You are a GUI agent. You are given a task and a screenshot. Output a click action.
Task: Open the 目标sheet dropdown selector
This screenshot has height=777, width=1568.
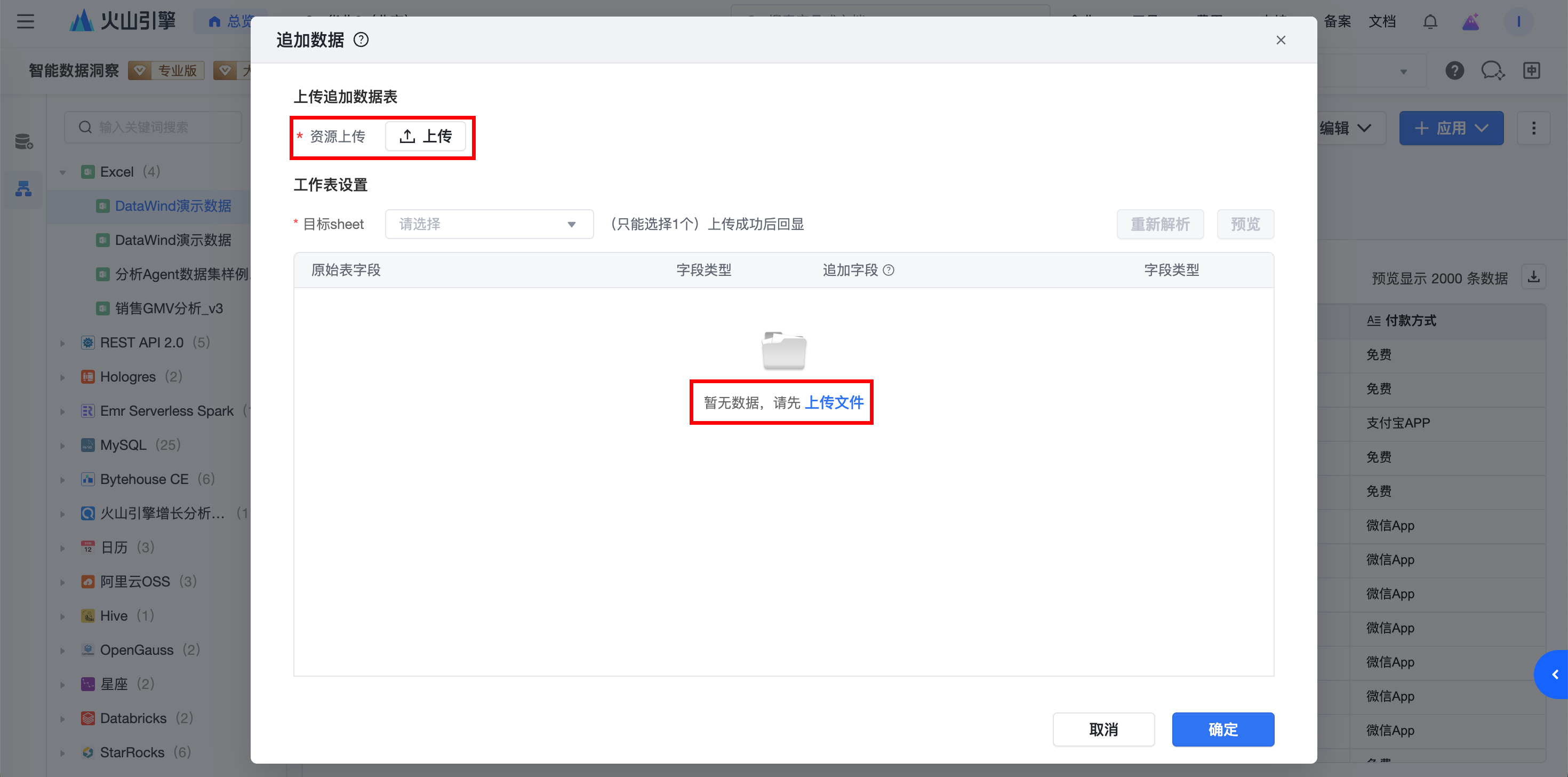click(x=489, y=224)
